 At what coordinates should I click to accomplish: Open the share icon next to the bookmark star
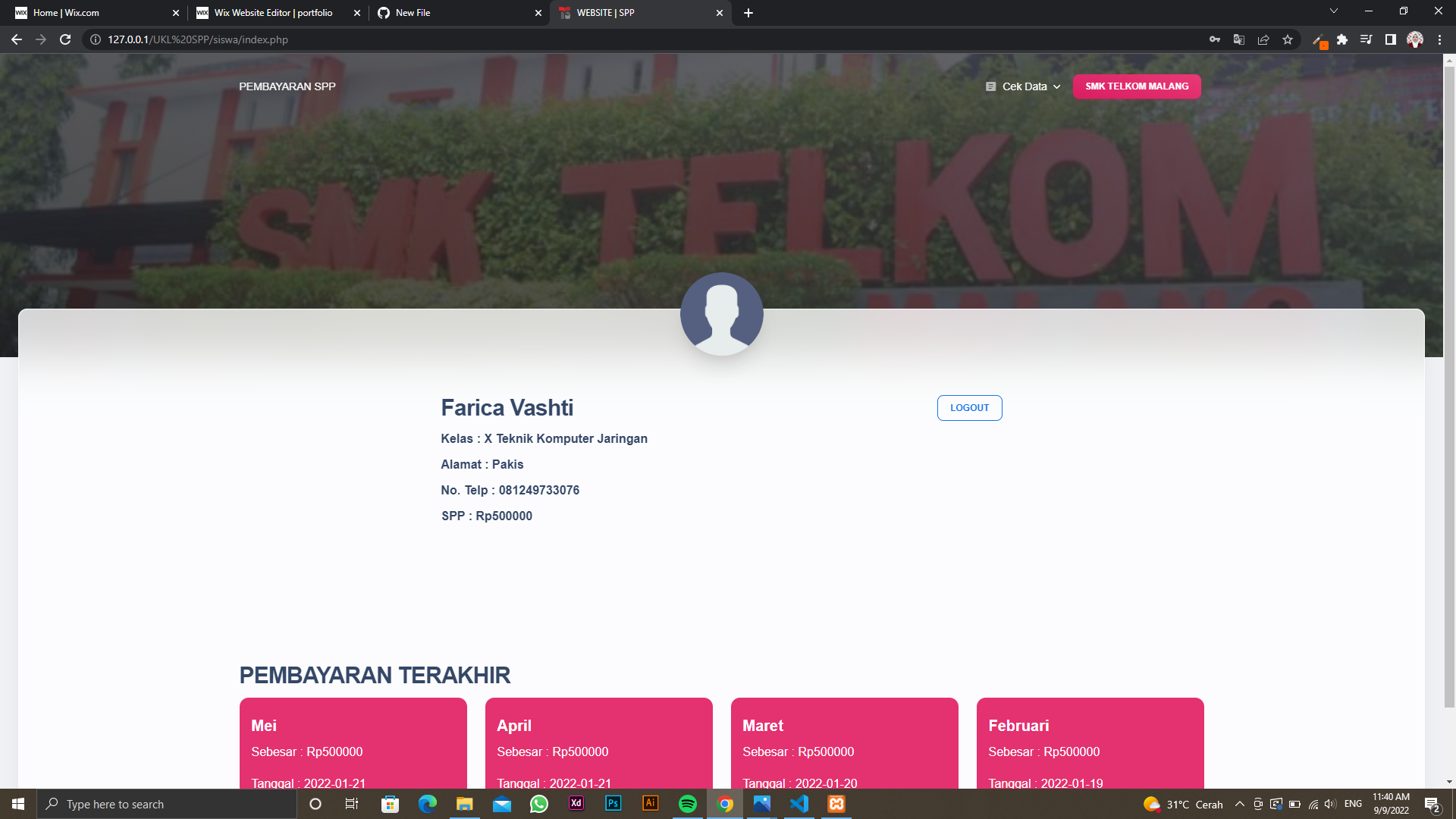[1263, 39]
